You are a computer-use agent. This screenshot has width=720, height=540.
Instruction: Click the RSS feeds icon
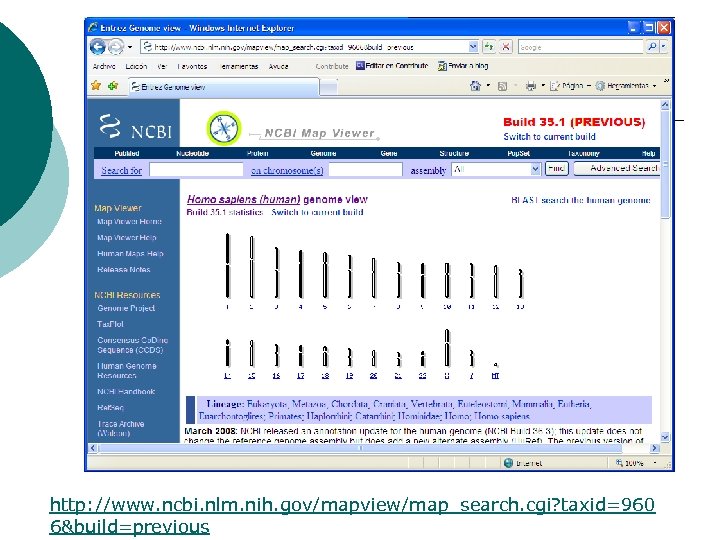coord(502,86)
